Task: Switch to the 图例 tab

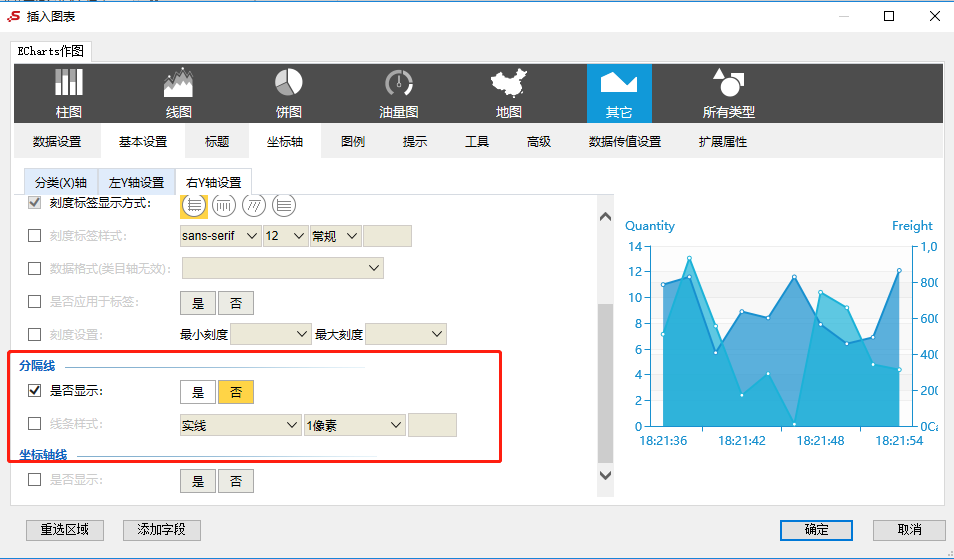Action: tap(353, 142)
